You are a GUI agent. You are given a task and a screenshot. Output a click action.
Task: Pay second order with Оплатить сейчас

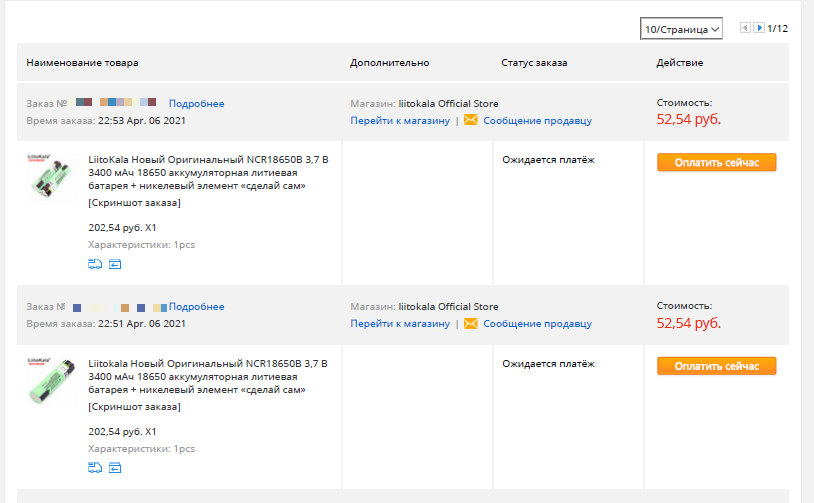716,366
